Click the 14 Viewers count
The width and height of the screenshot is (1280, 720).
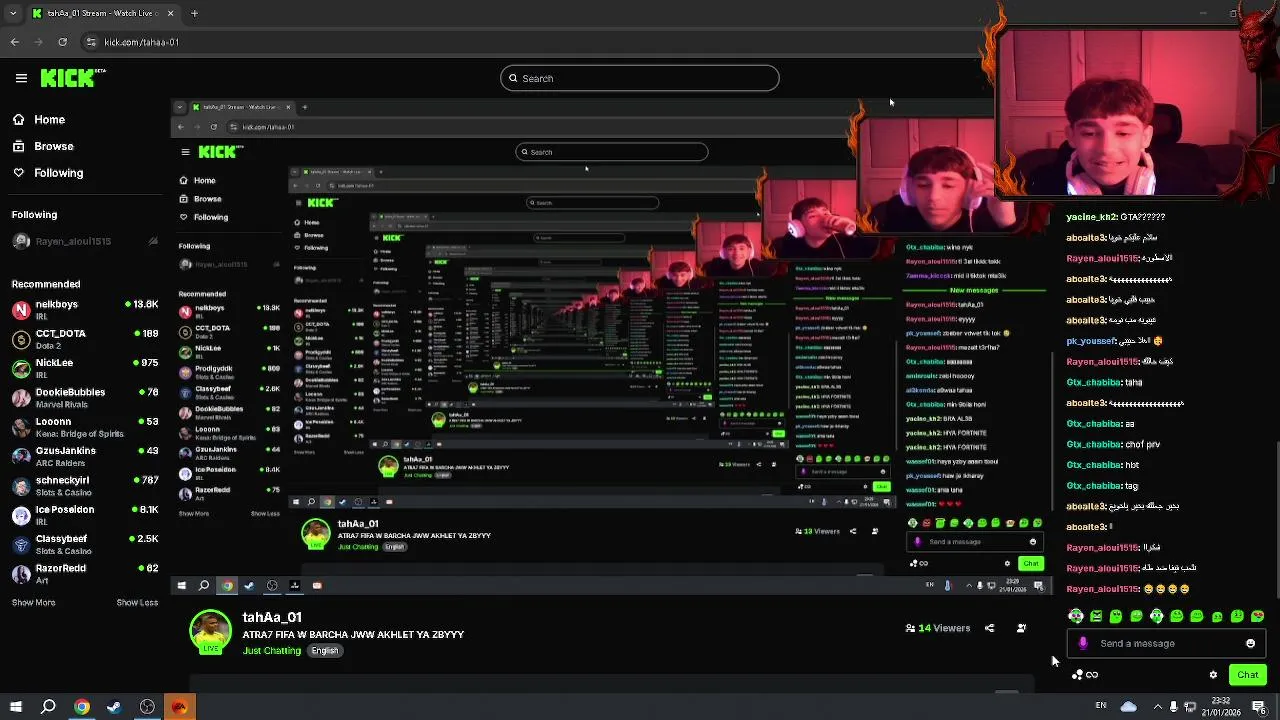(938, 628)
